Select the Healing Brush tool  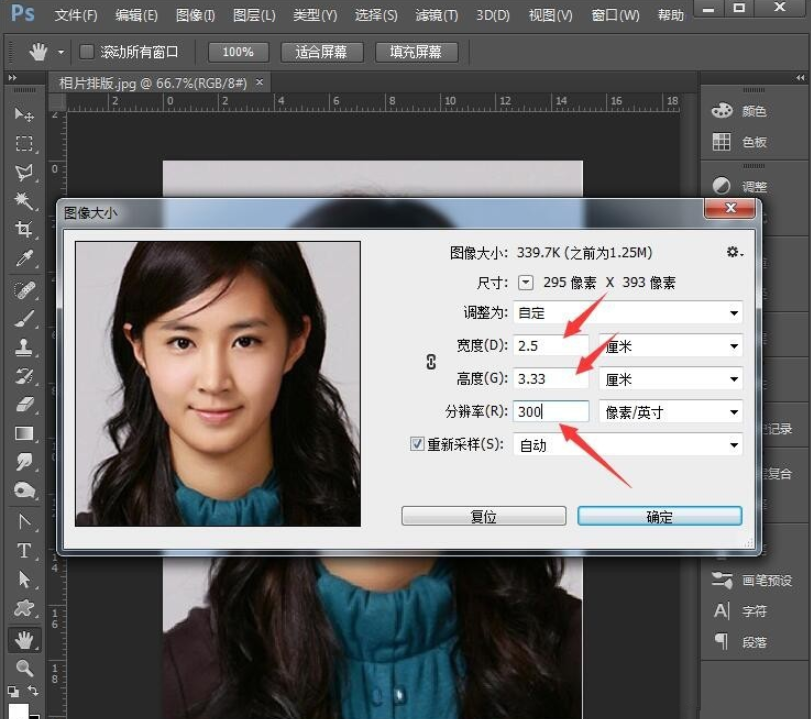point(24,290)
